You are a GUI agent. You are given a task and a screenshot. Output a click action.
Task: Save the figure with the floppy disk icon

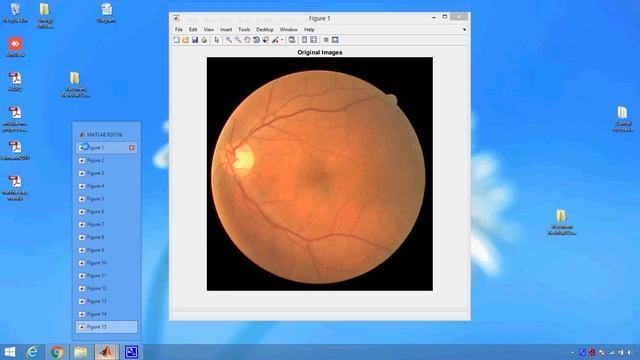pos(195,40)
